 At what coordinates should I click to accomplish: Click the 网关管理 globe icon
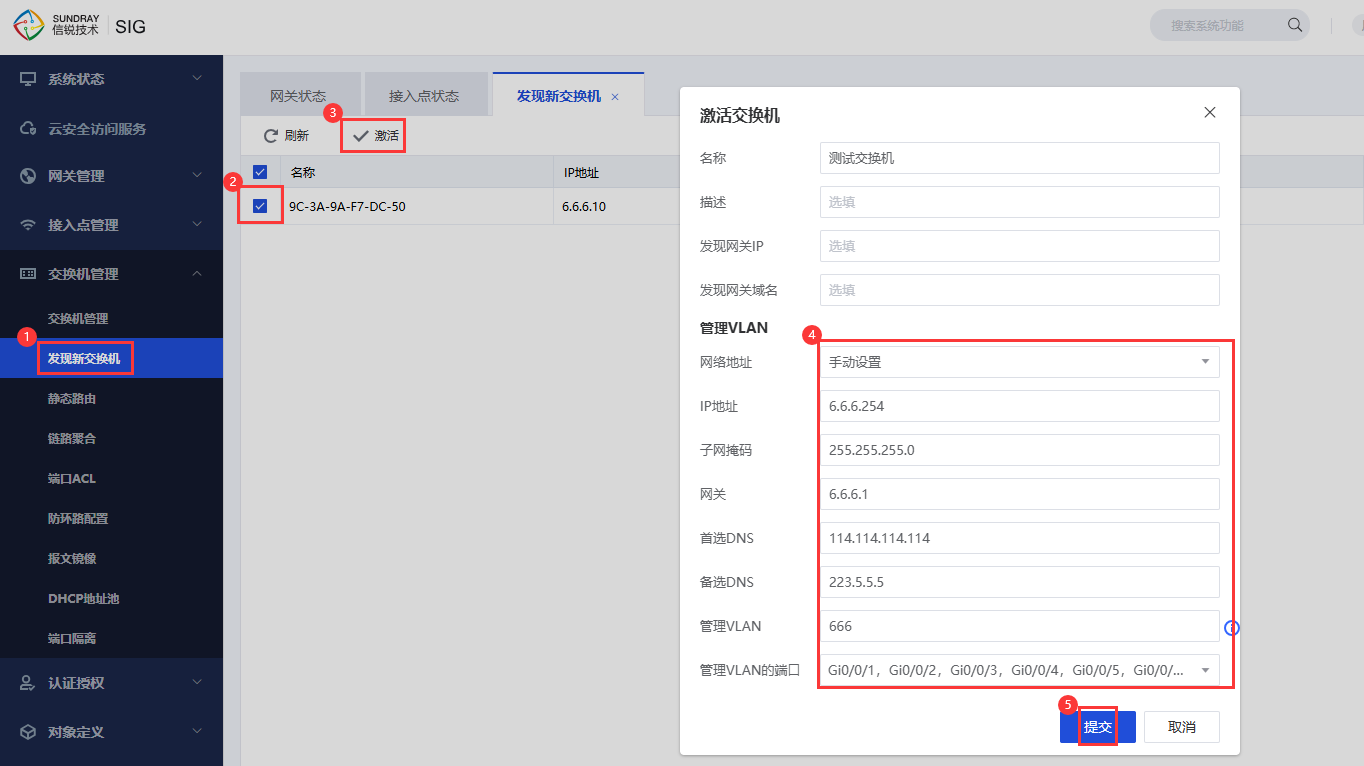click(28, 176)
